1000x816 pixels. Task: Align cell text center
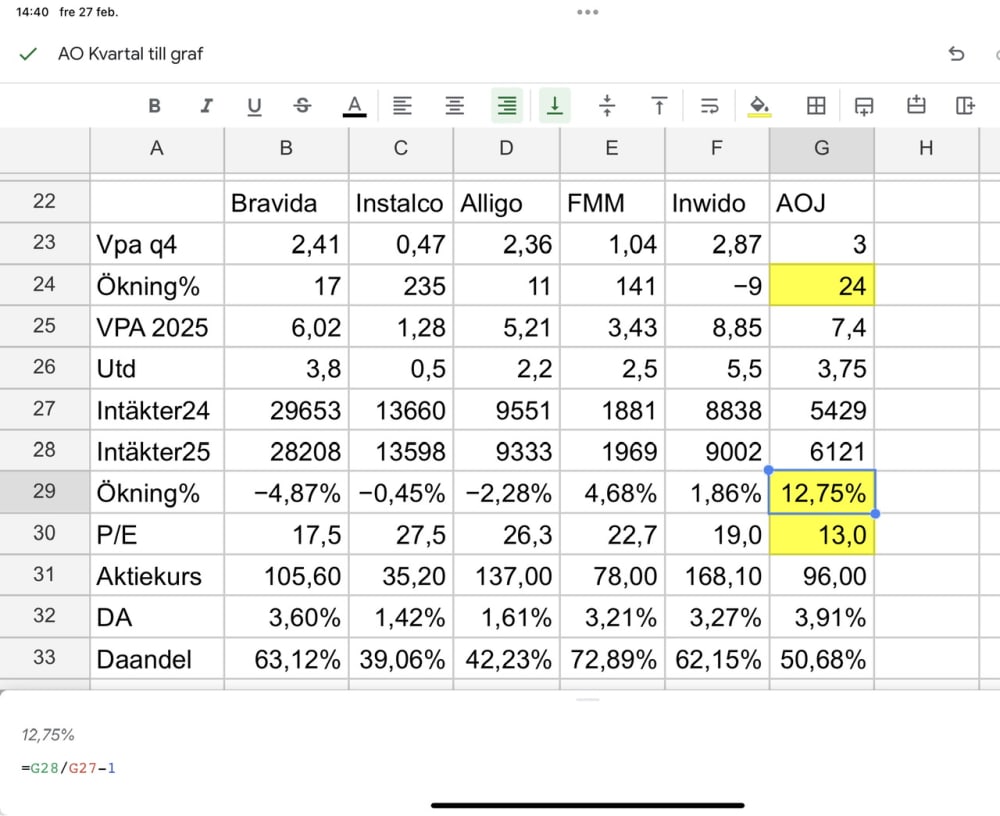(454, 105)
